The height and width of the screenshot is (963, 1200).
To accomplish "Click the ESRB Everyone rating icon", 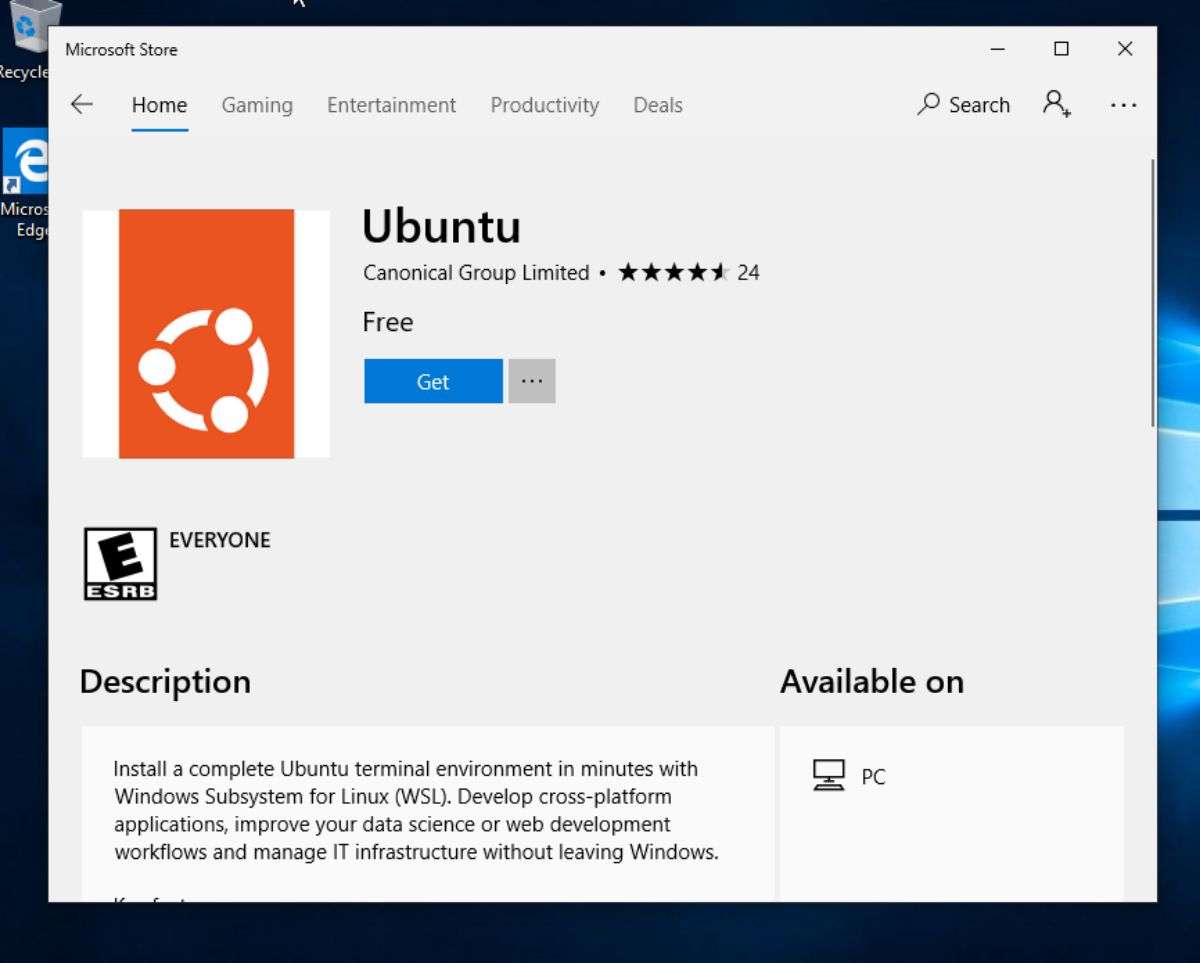I will pos(118,563).
